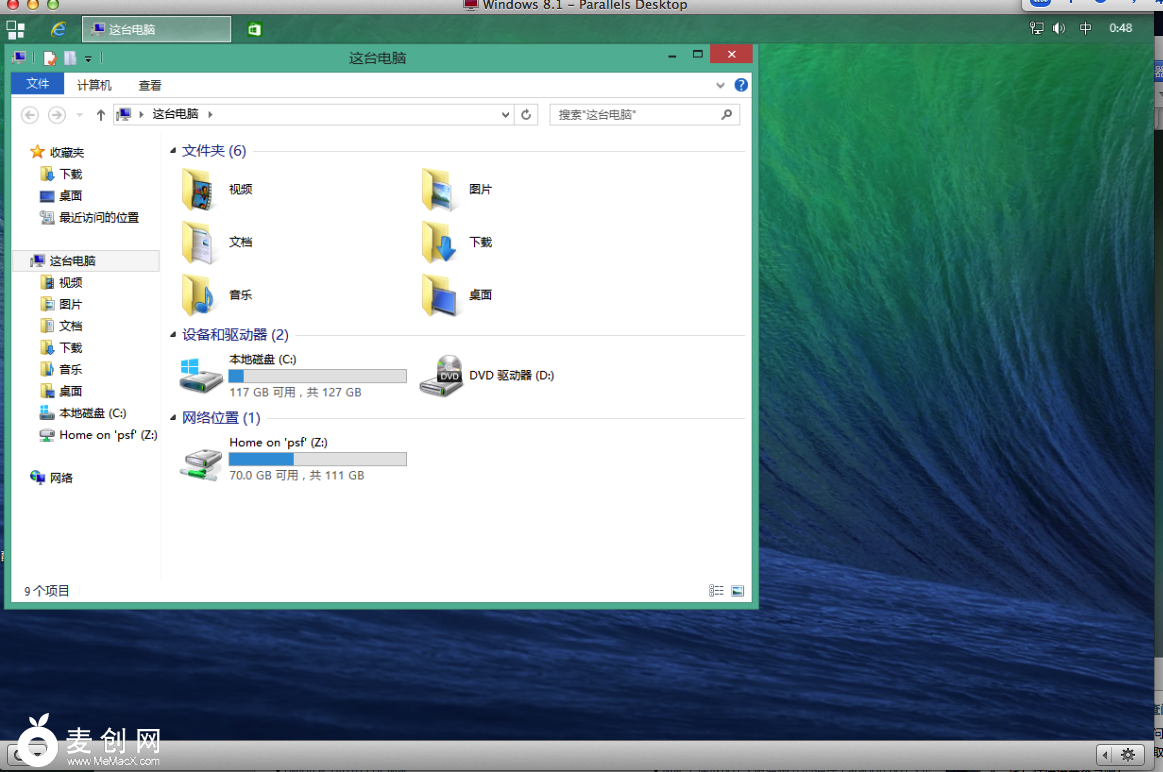This screenshot has width=1163, height=772.
Task: Click the Back navigation button
Action: [x=29, y=114]
